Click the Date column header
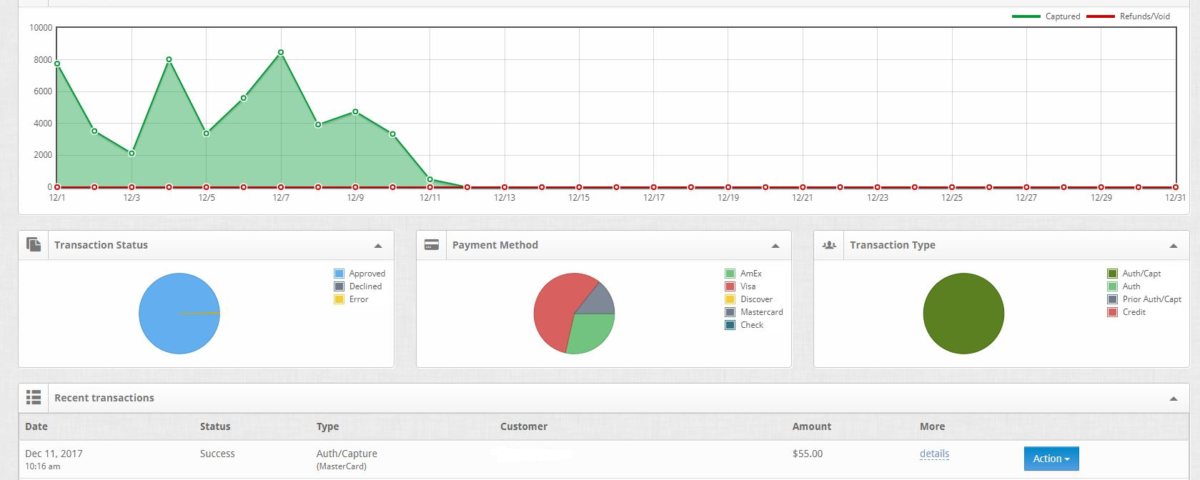 tap(36, 427)
